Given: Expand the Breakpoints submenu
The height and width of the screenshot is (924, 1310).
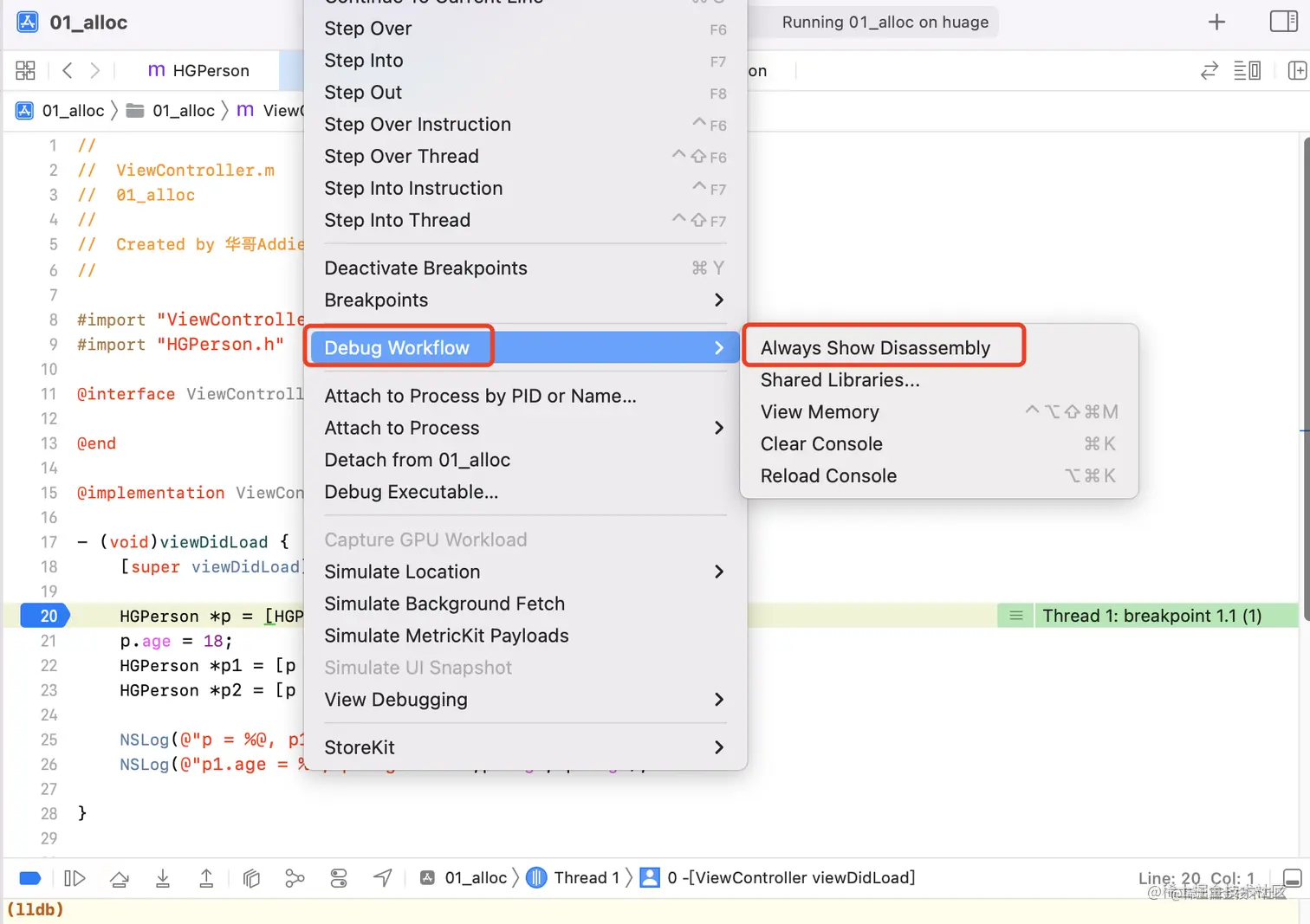Looking at the screenshot, I should pos(525,300).
